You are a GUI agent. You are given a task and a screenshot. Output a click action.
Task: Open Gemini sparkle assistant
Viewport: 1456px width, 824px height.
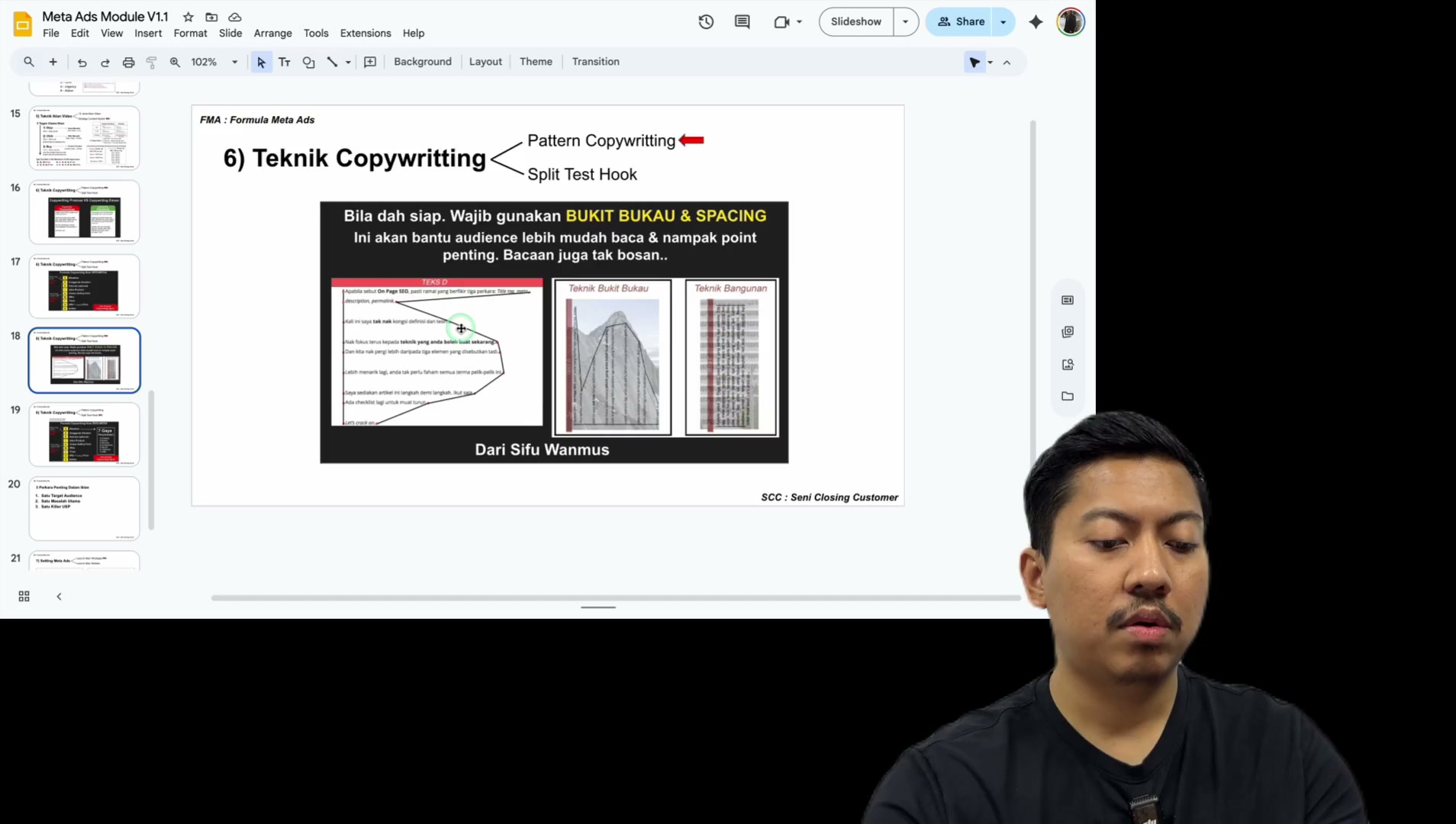click(x=1036, y=22)
